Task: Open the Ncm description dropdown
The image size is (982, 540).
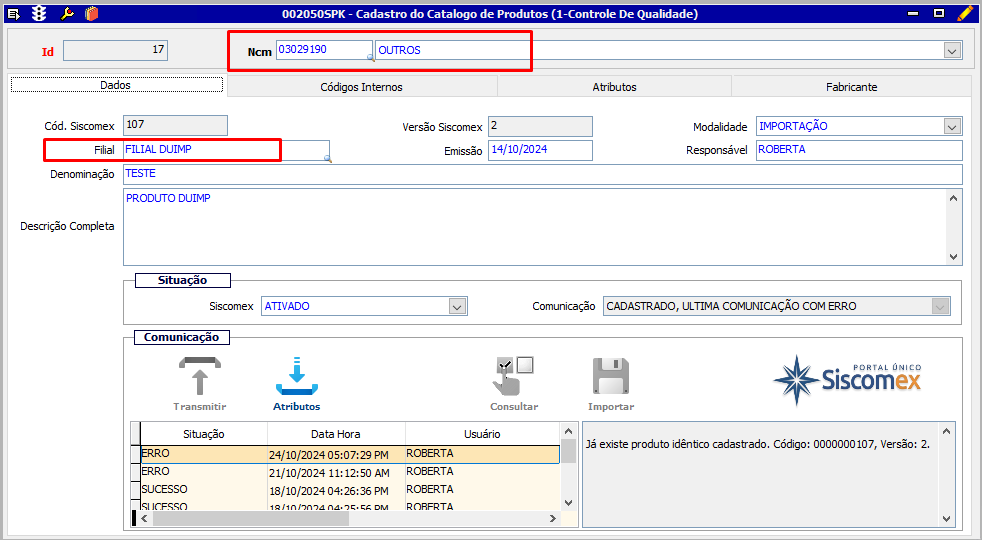Action: point(951,50)
